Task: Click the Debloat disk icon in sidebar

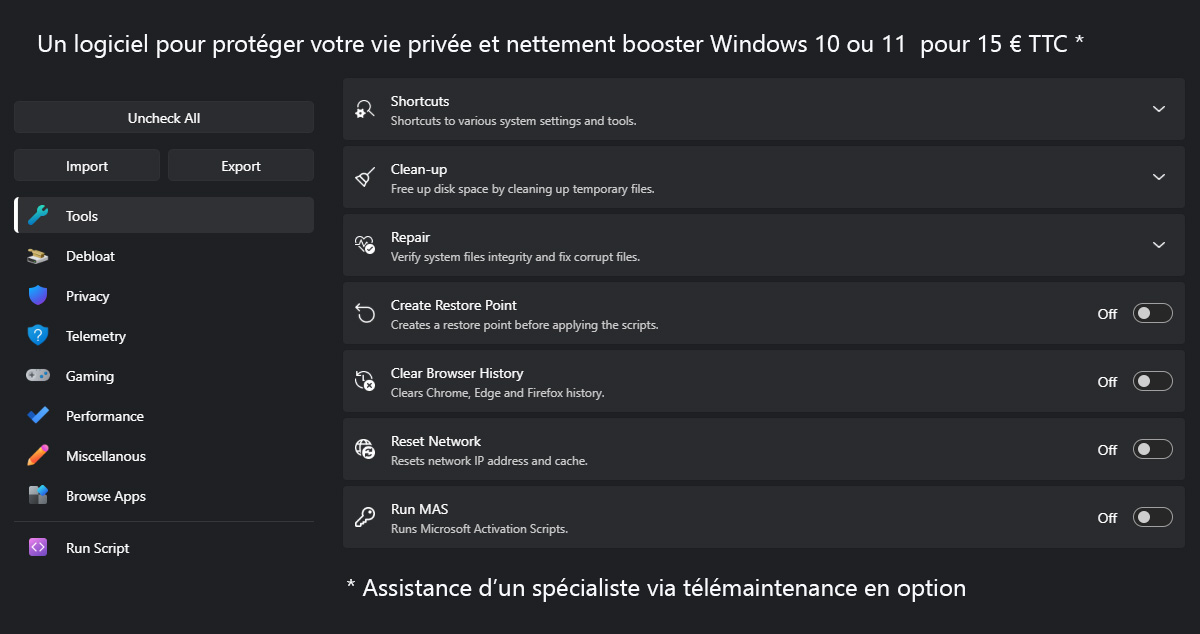Action: [38, 256]
